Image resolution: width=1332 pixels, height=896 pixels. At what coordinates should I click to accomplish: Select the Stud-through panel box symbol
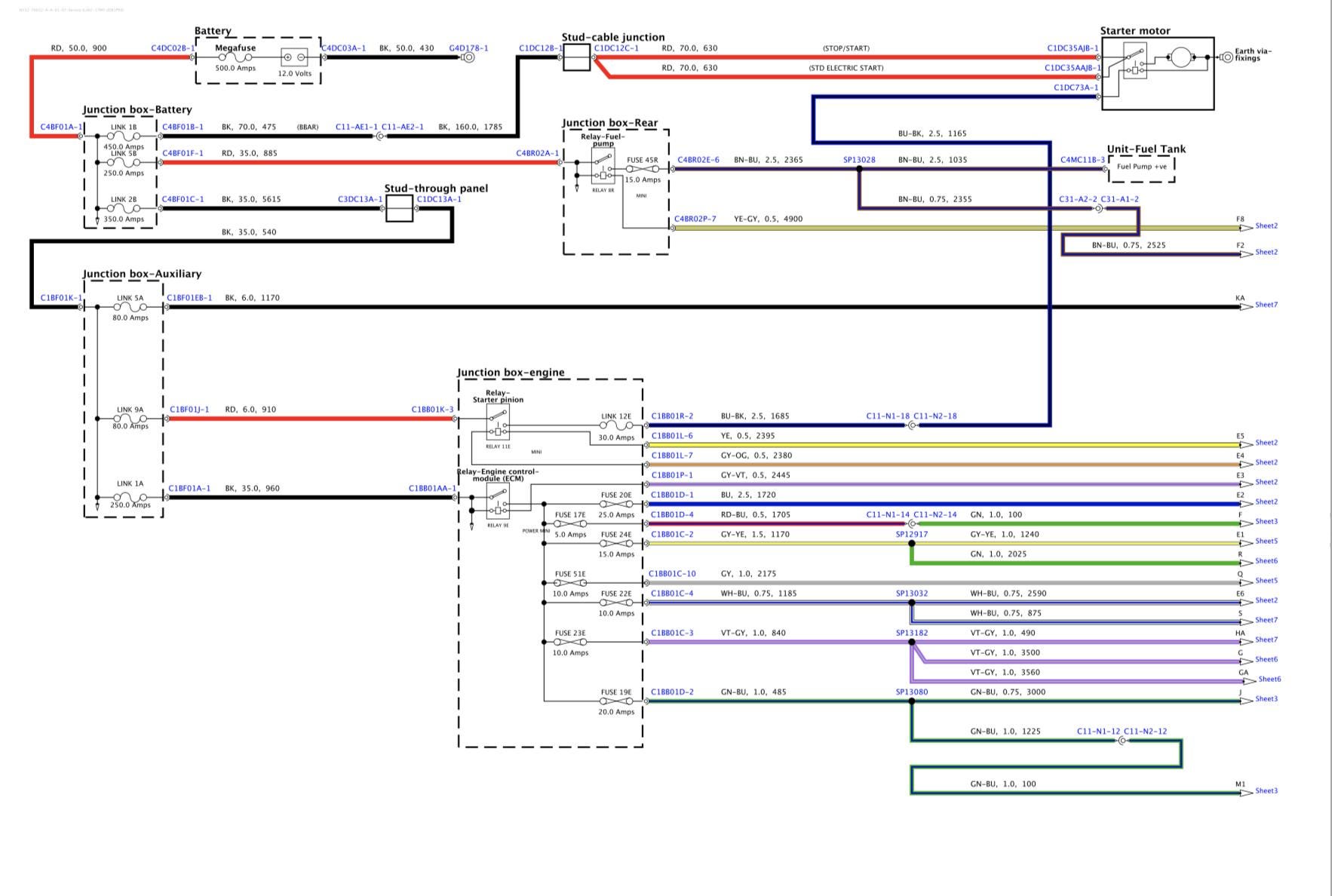[399, 209]
